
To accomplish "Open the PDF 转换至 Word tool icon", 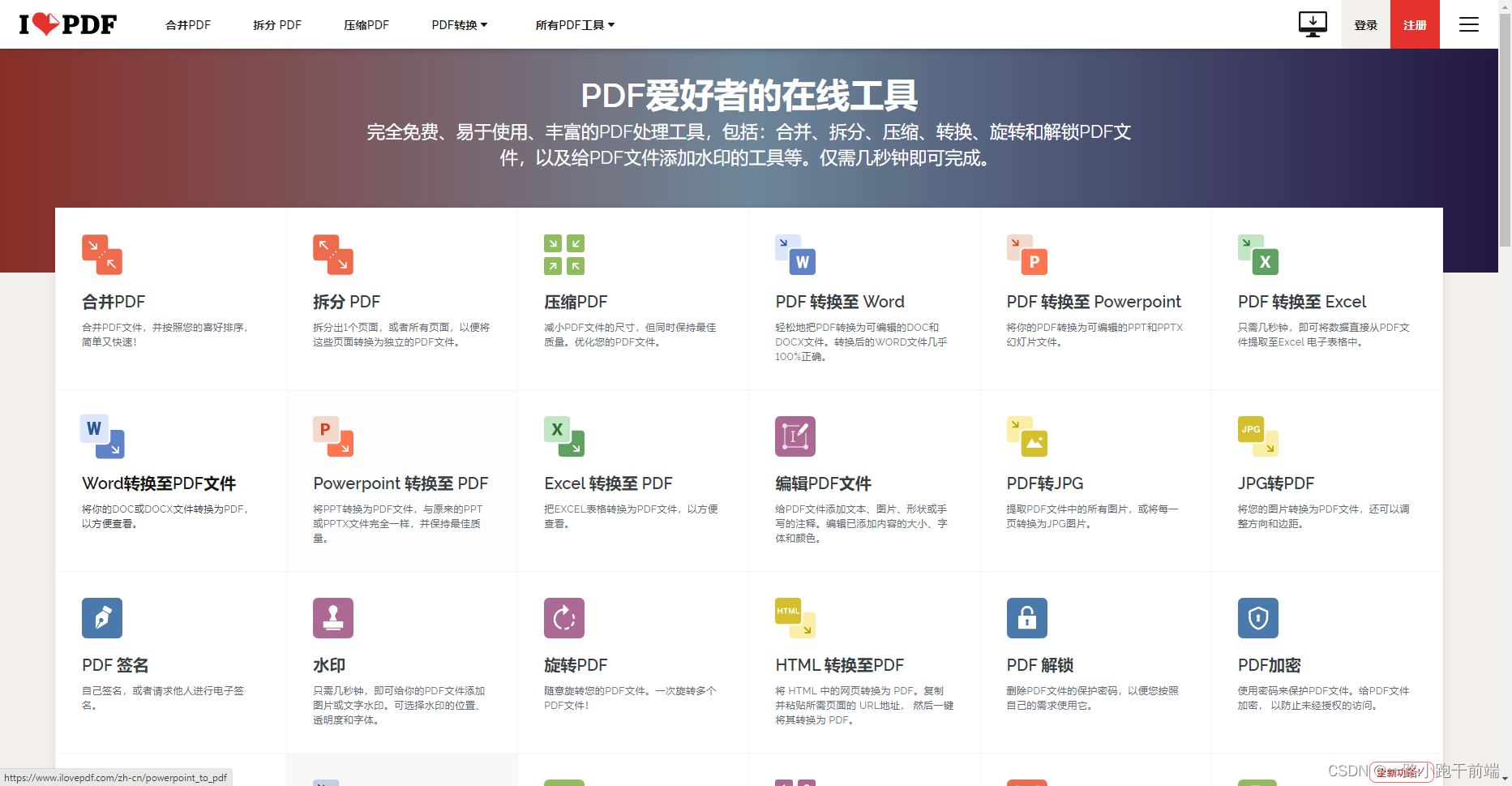I will 795,254.
